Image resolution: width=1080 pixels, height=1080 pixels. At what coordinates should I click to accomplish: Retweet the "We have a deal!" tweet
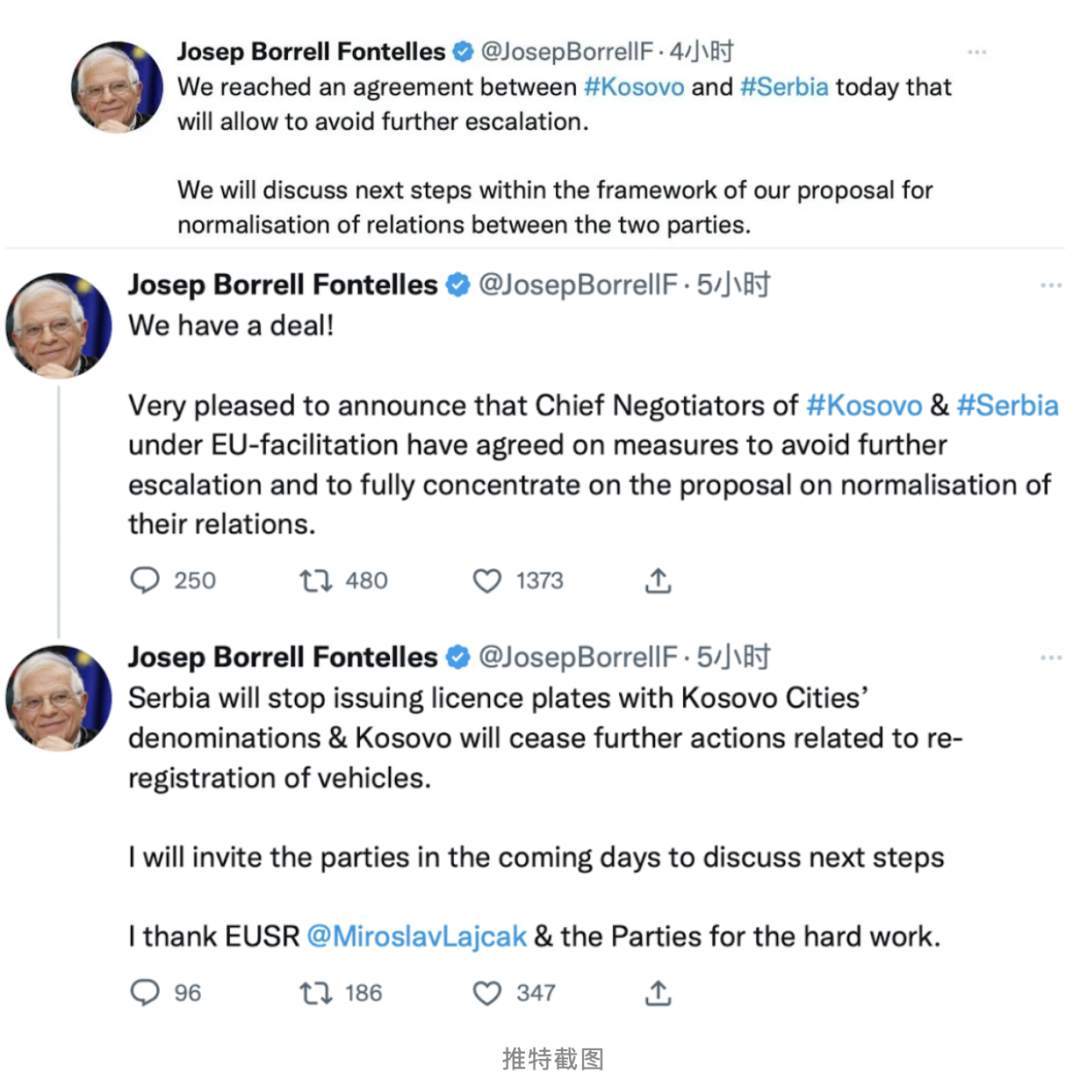316,581
